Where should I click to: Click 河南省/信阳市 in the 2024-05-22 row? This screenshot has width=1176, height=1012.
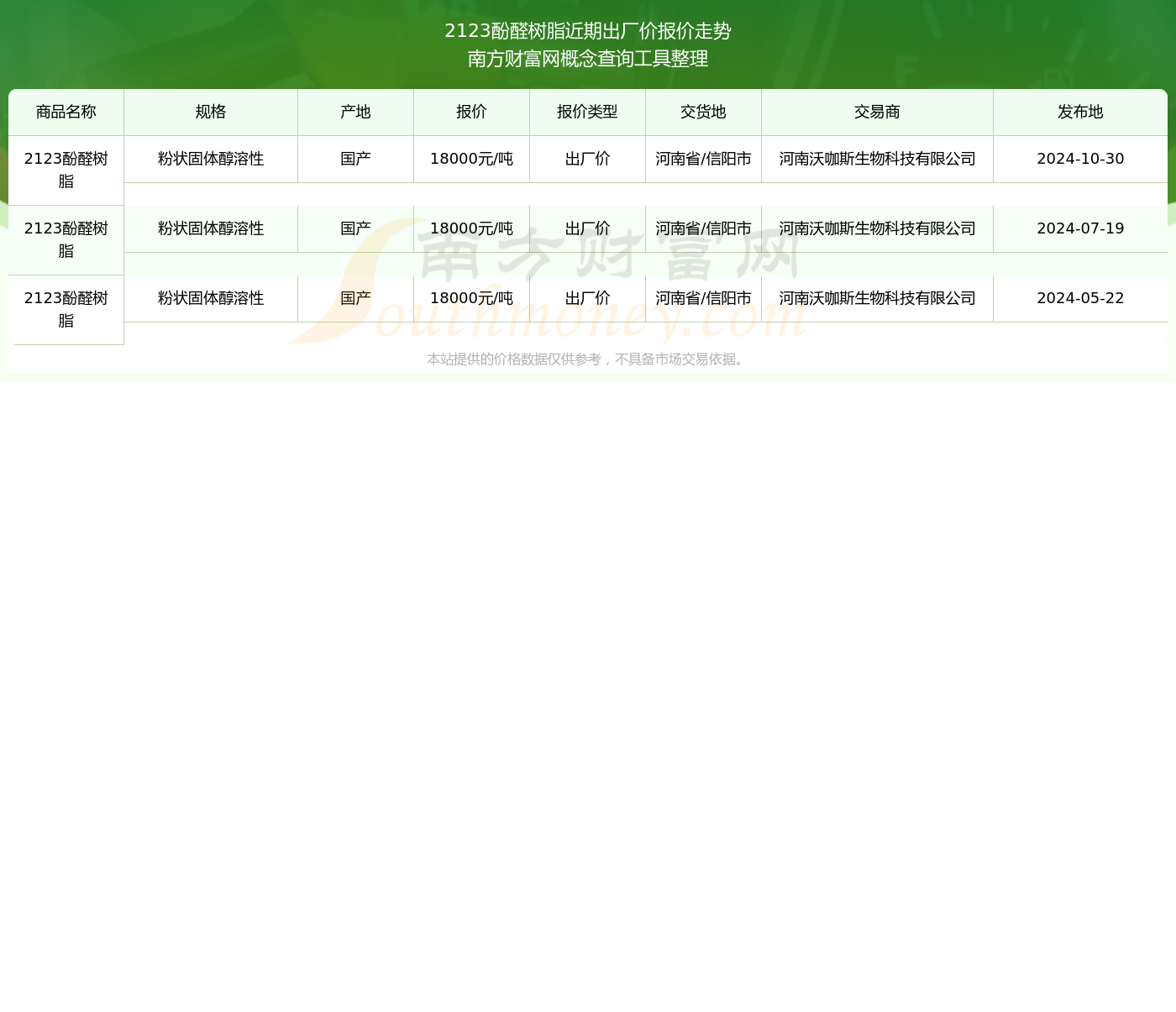click(x=703, y=298)
